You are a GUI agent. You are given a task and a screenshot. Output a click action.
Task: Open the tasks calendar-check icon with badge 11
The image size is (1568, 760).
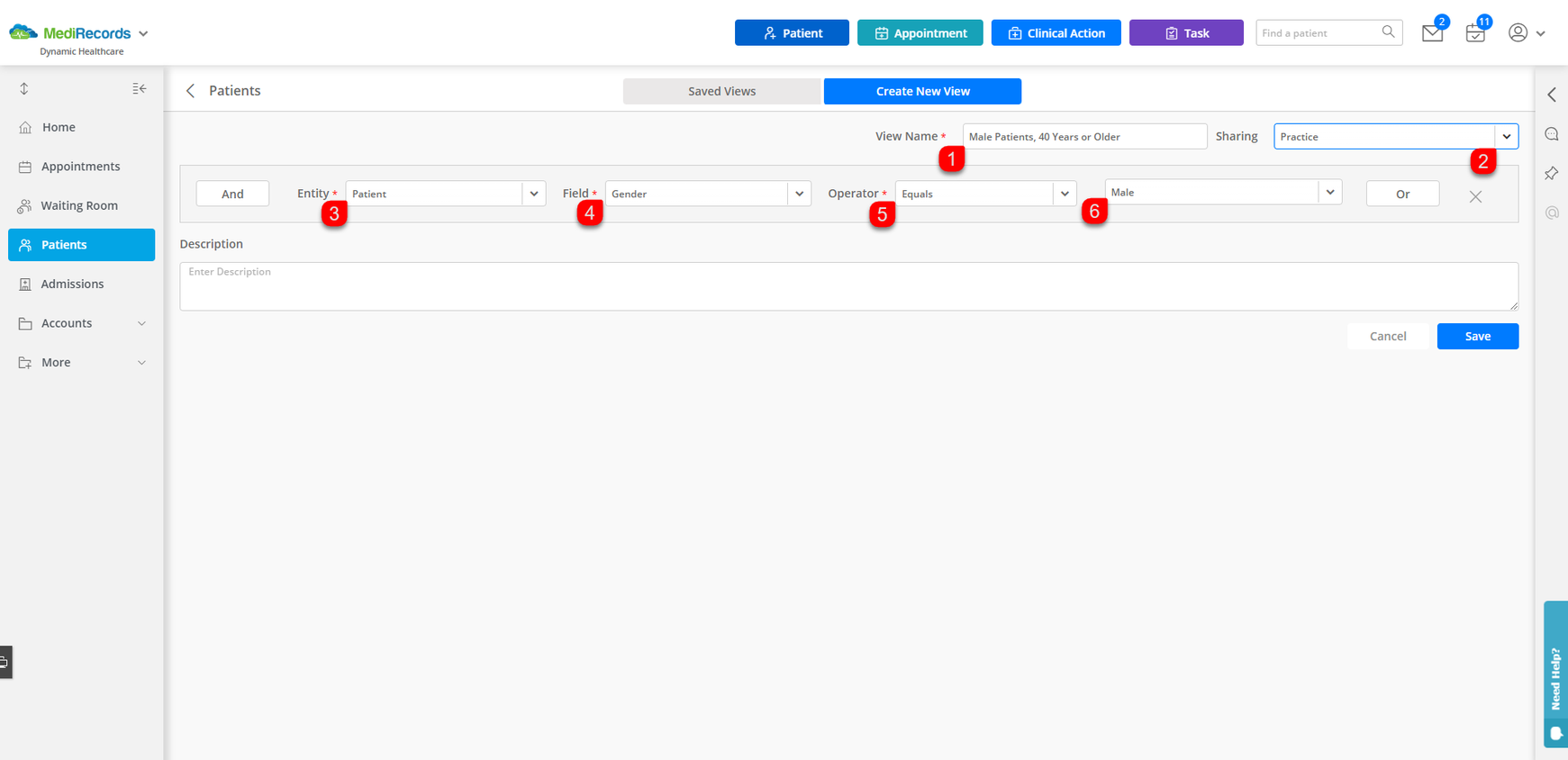(x=1475, y=33)
